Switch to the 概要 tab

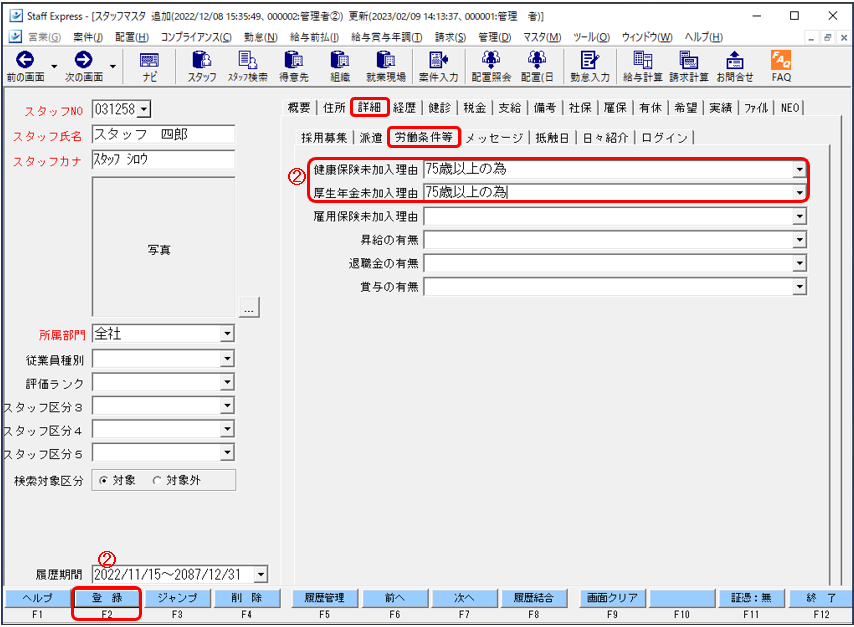click(299, 108)
